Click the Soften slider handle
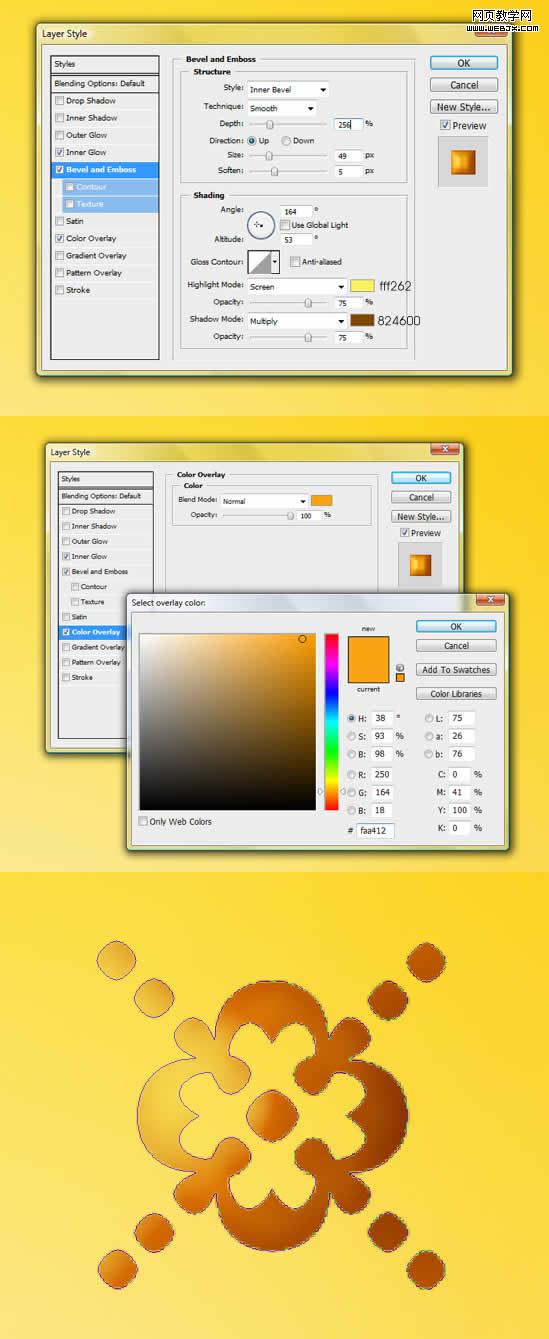 (x=274, y=172)
